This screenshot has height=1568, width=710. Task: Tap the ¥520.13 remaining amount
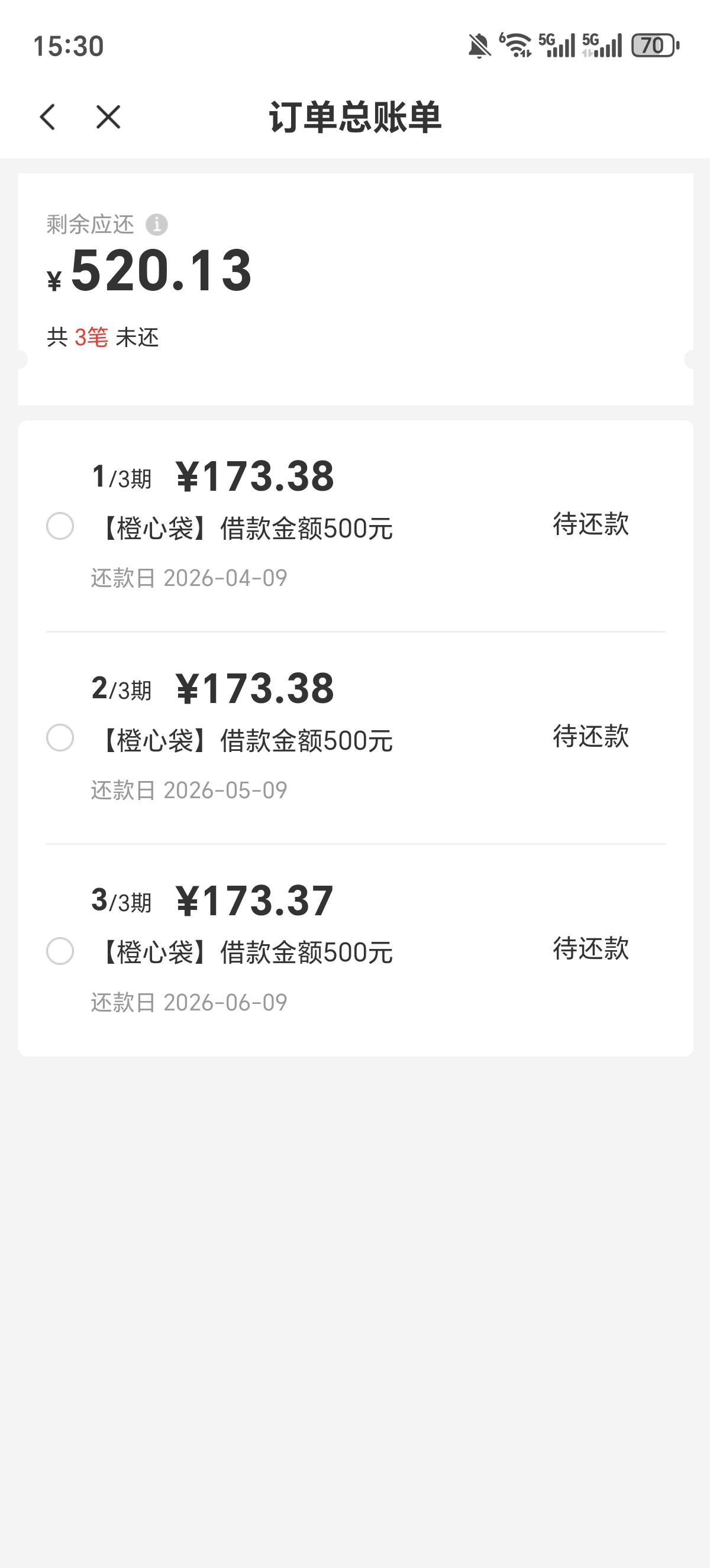pyautogui.click(x=161, y=271)
